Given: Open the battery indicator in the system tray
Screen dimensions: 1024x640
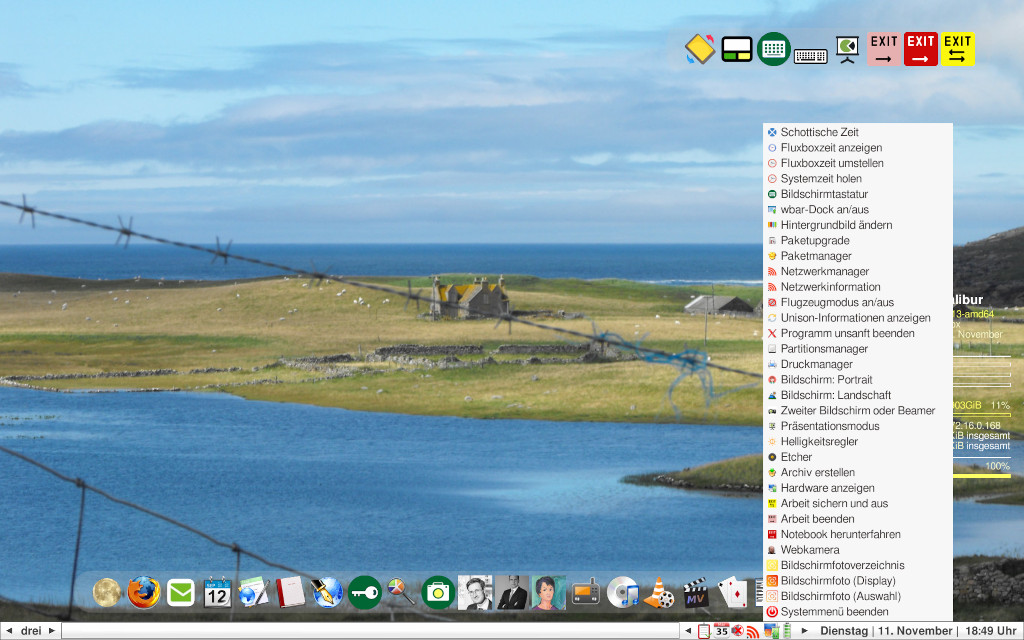Looking at the screenshot, I should 786,630.
